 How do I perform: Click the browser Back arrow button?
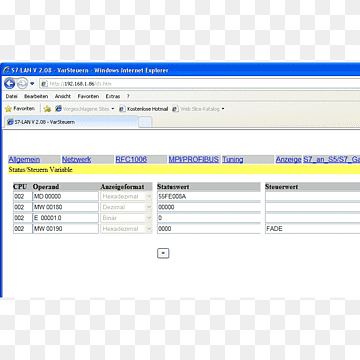9,83
